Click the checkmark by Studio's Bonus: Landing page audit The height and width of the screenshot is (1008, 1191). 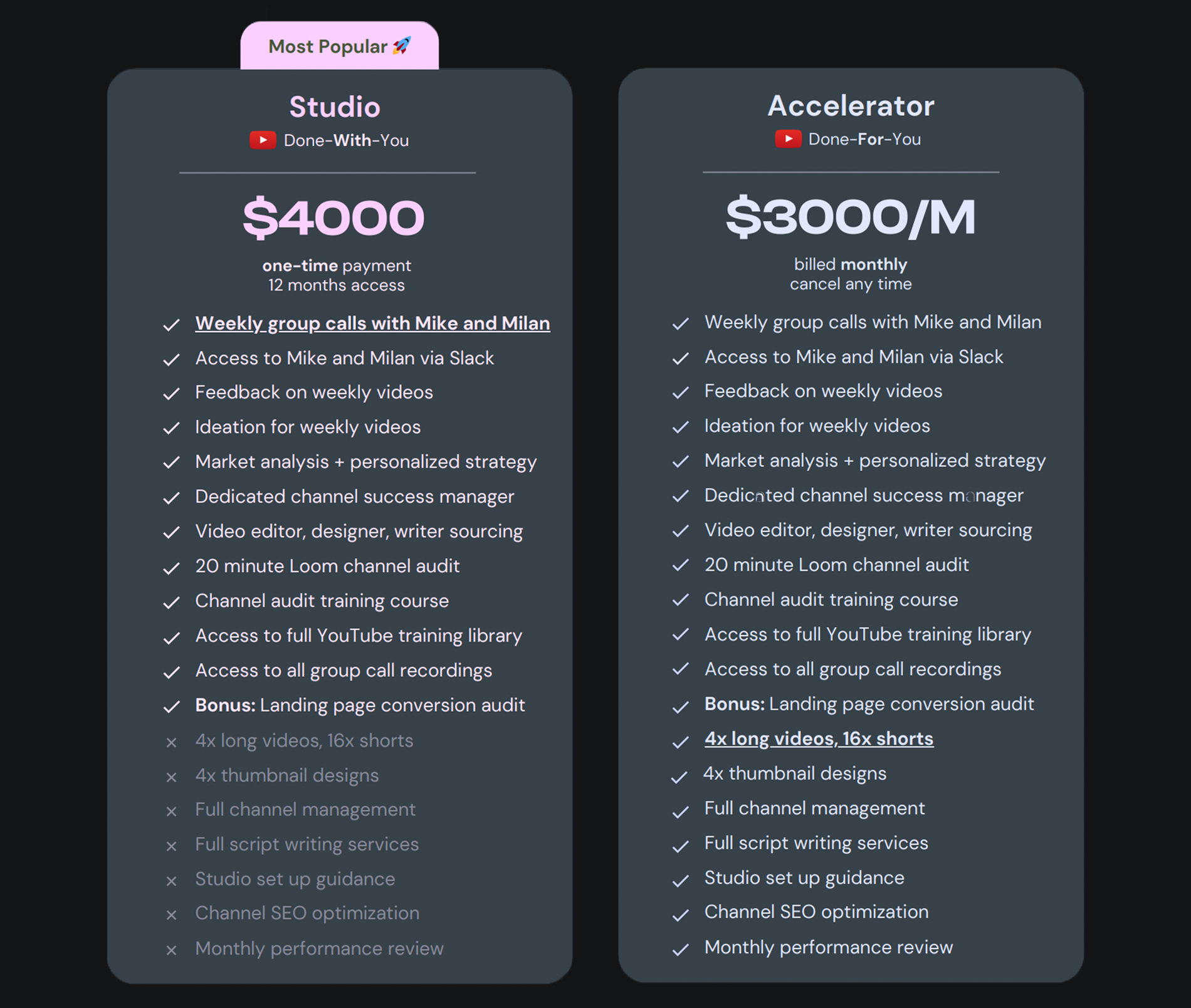click(171, 707)
